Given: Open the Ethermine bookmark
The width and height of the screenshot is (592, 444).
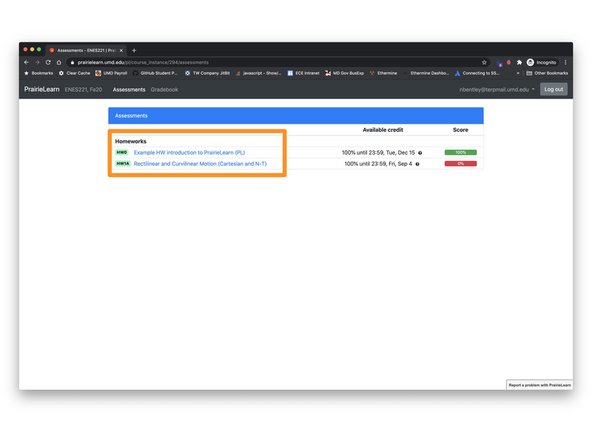Looking at the screenshot, I should pos(384,73).
